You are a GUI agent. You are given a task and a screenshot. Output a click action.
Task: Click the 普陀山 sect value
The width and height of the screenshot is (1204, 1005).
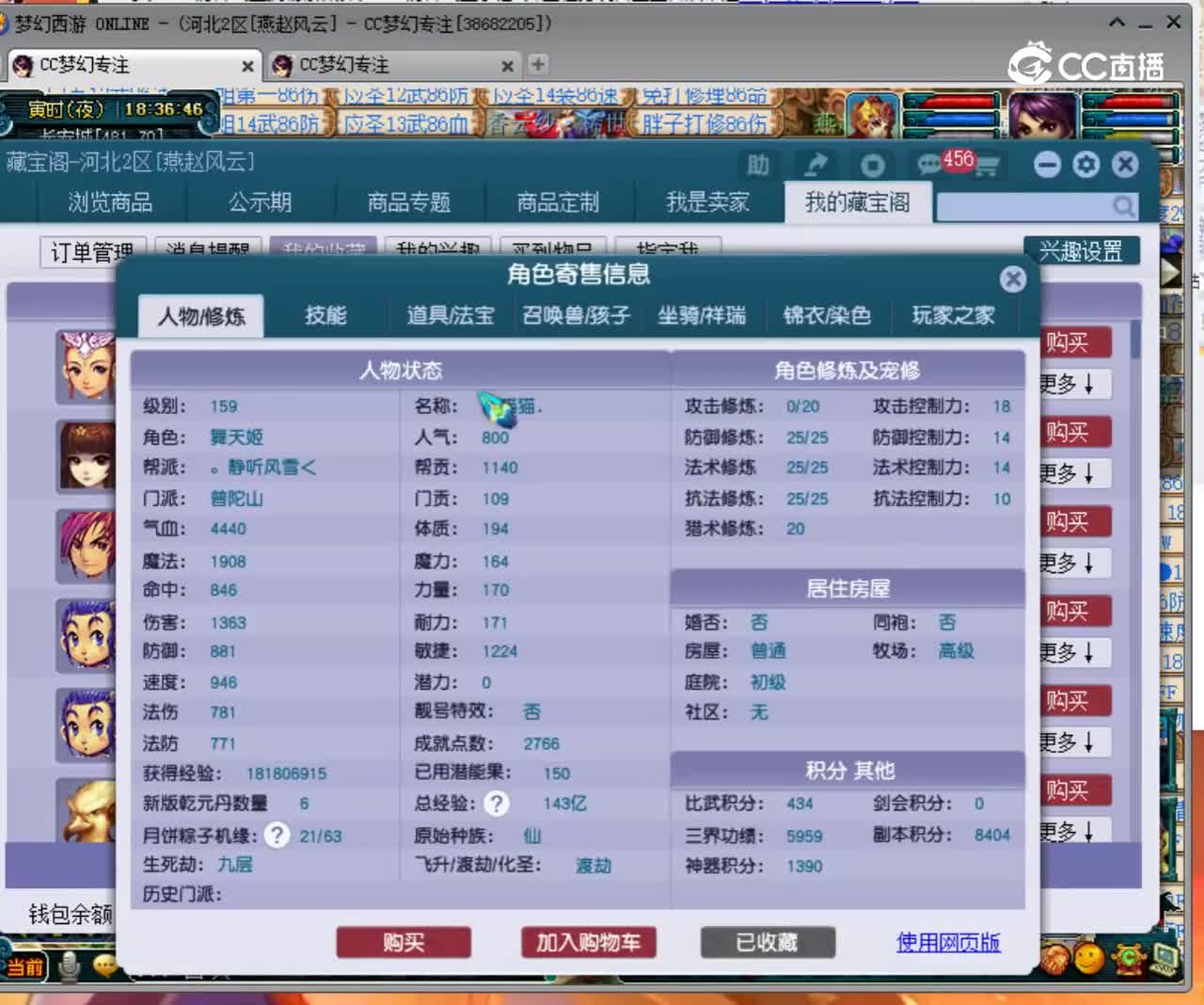[236, 499]
